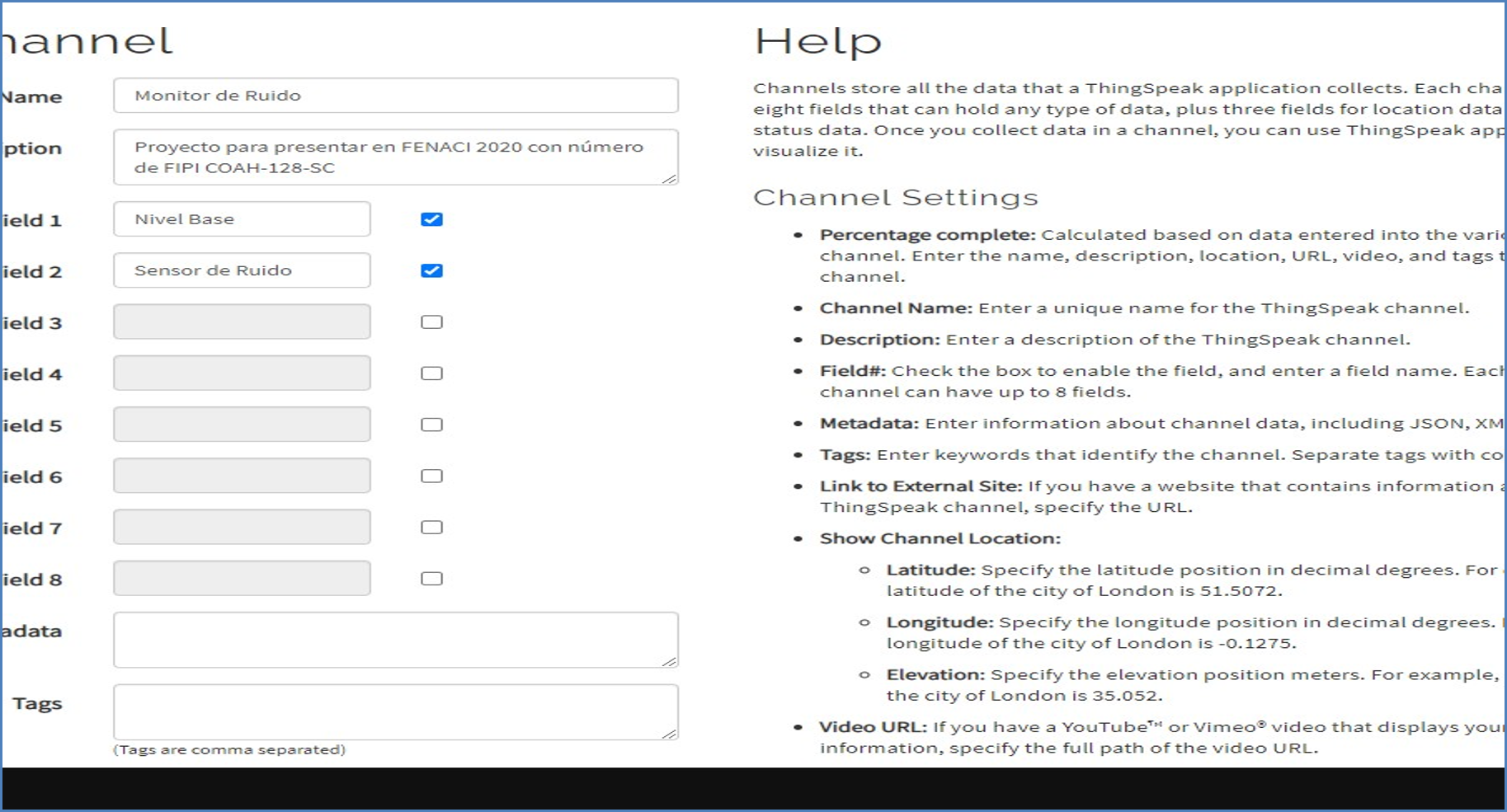Screen dimensions: 1507x812
Task: Enable the Field 4 checkbox
Action: [x=432, y=373]
